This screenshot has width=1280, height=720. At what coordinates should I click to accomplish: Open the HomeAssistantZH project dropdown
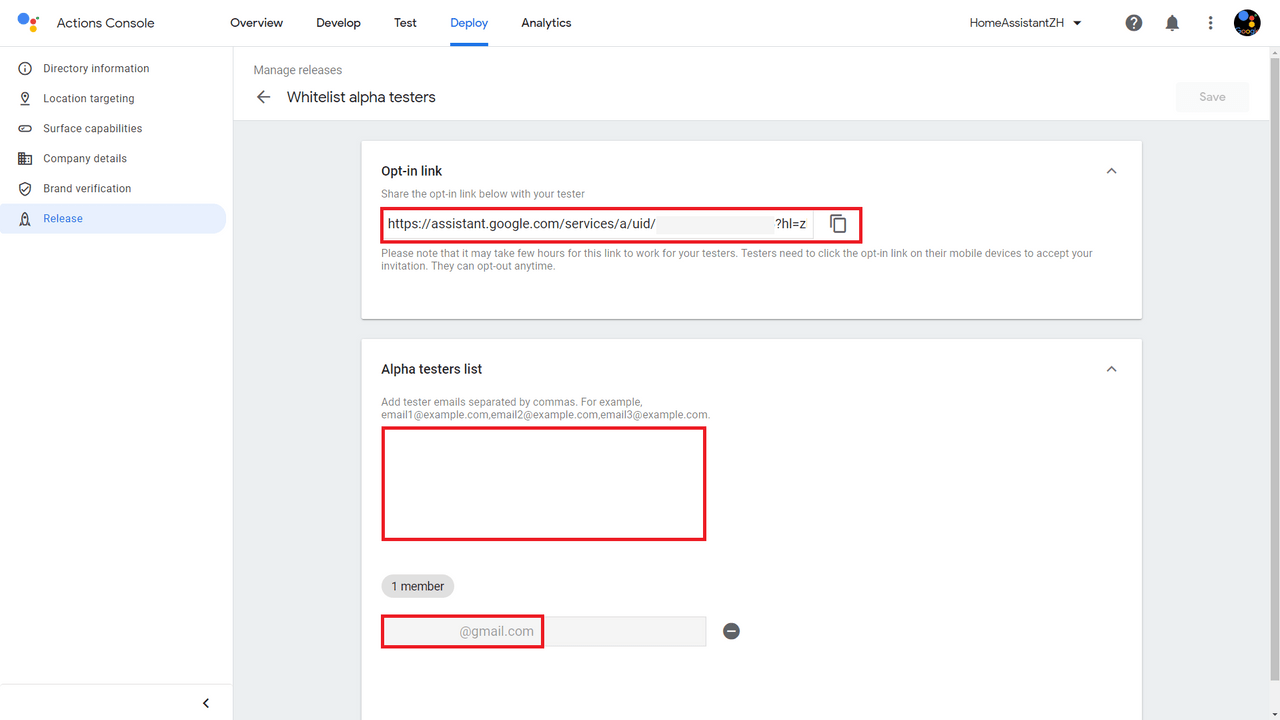1026,23
